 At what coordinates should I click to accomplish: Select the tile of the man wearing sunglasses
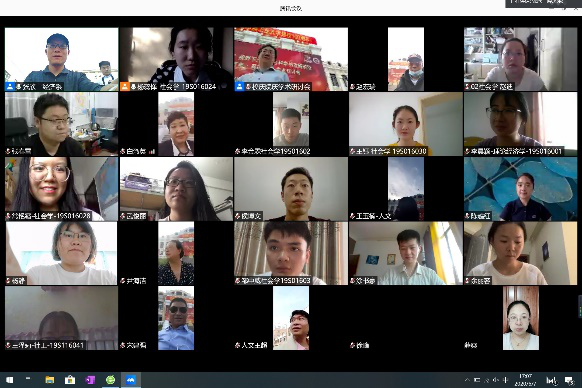176,318
